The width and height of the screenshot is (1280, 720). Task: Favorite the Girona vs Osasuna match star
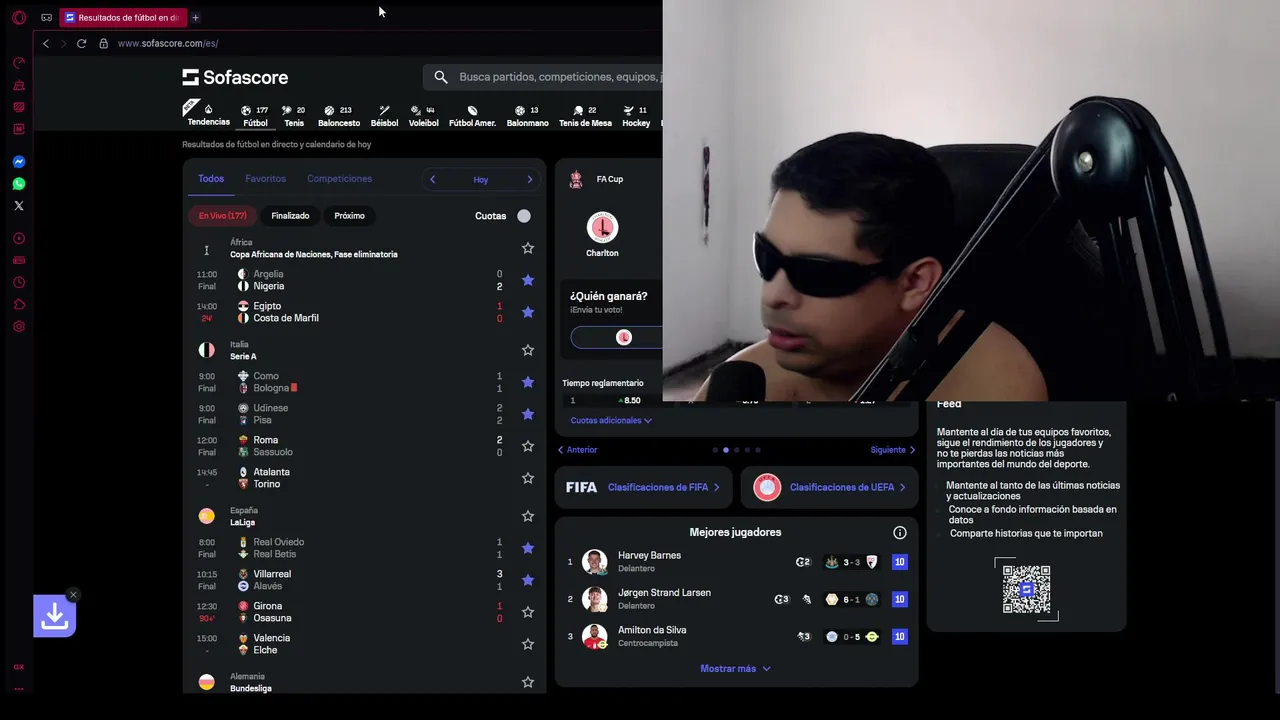(x=528, y=612)
